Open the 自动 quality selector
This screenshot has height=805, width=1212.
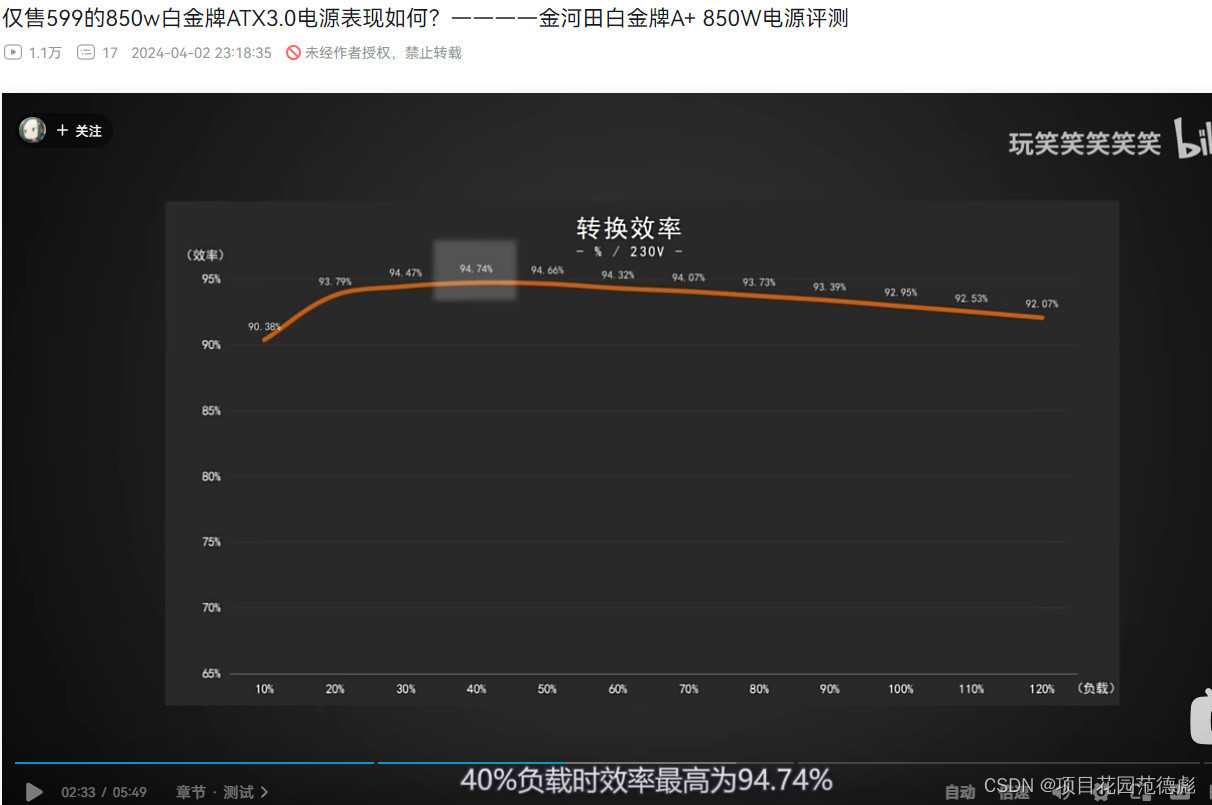(x=960, y=792)
